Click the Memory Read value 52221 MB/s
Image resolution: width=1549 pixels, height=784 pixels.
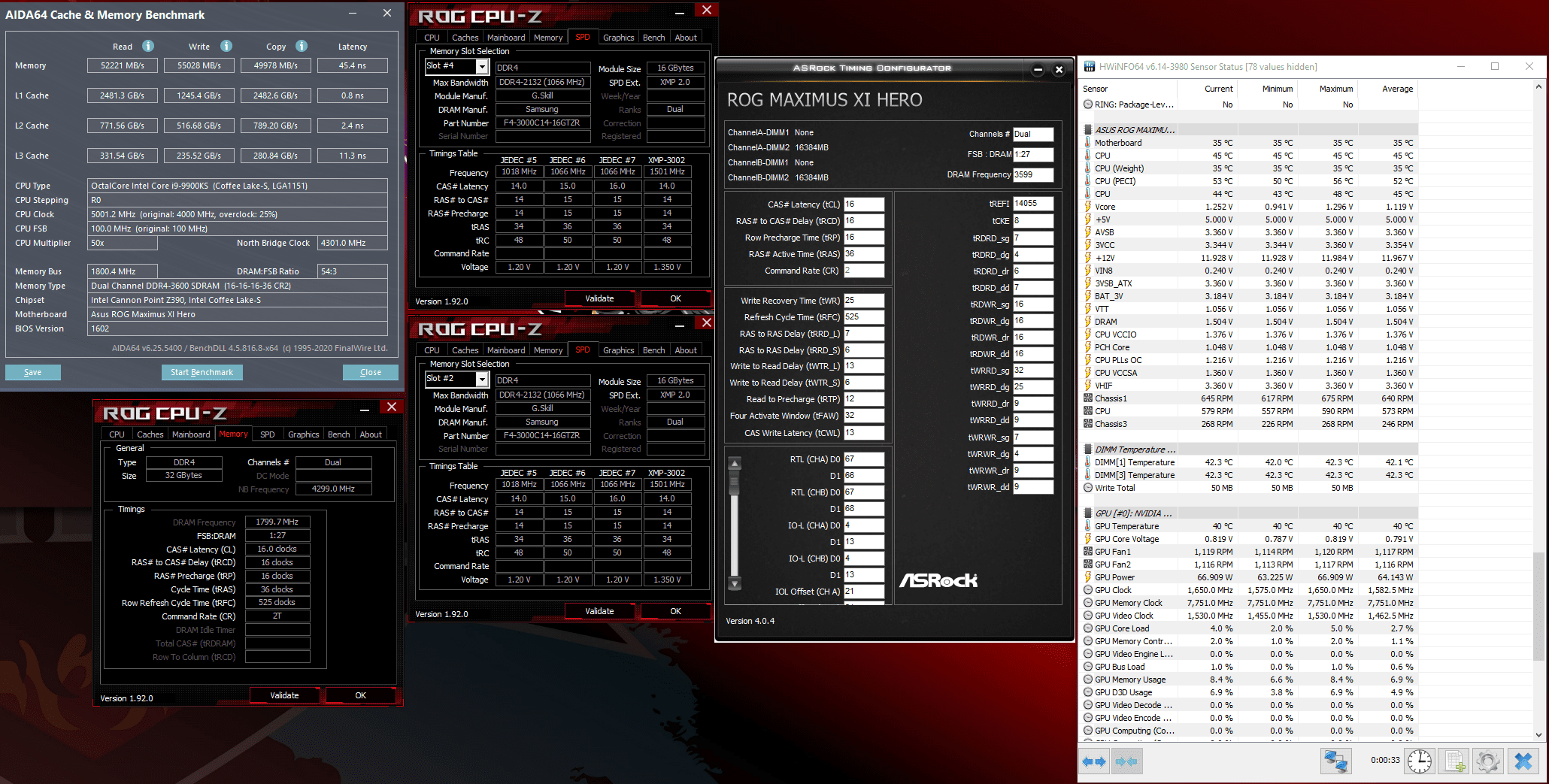[123, 65]
